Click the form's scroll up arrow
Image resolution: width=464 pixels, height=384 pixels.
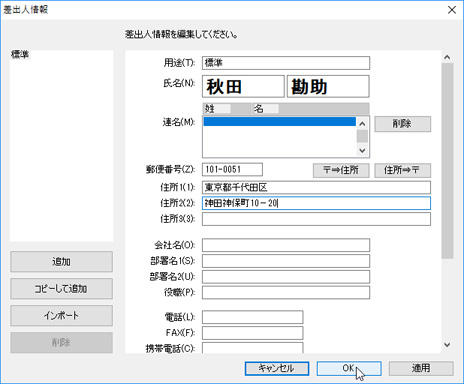(447, 57)
